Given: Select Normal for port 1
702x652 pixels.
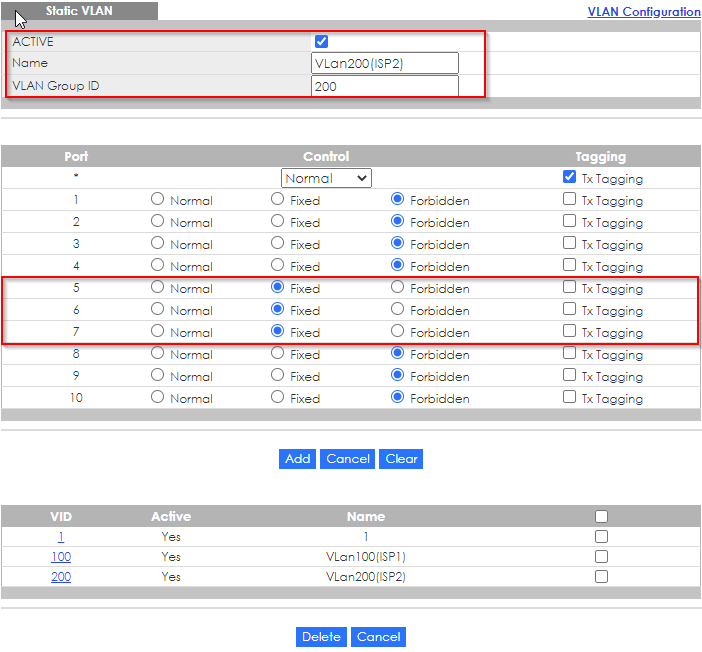Looking at the screenshot, I should (x=157, y=199).
